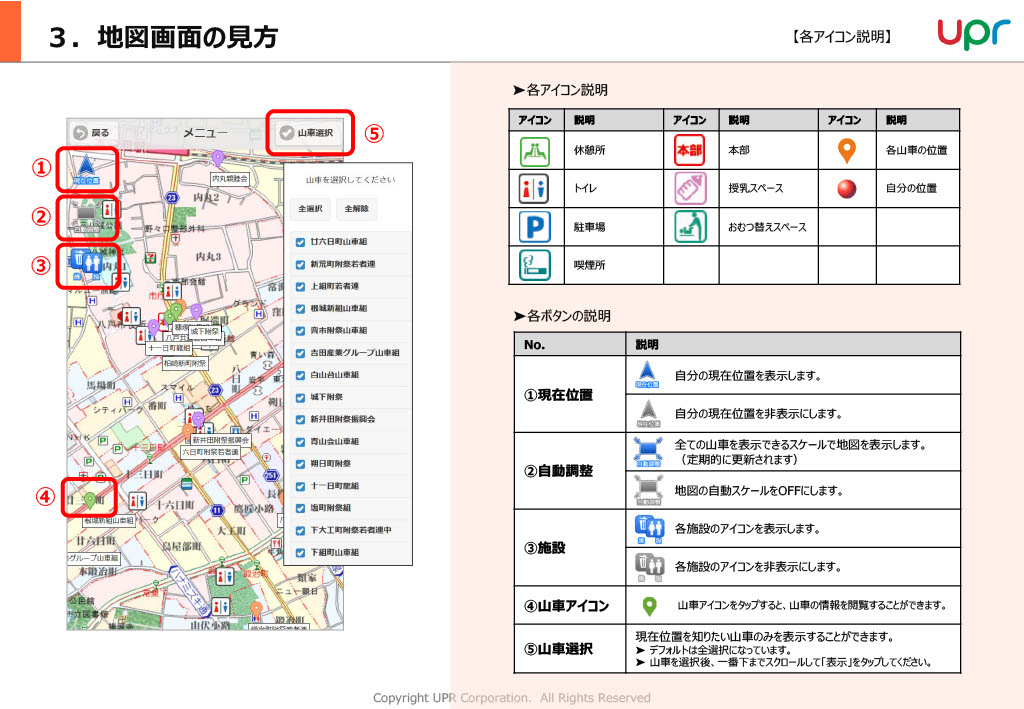Tap the current location icon on the map
This screenshot has height=709, width=1024.
[x=87, y=169]
